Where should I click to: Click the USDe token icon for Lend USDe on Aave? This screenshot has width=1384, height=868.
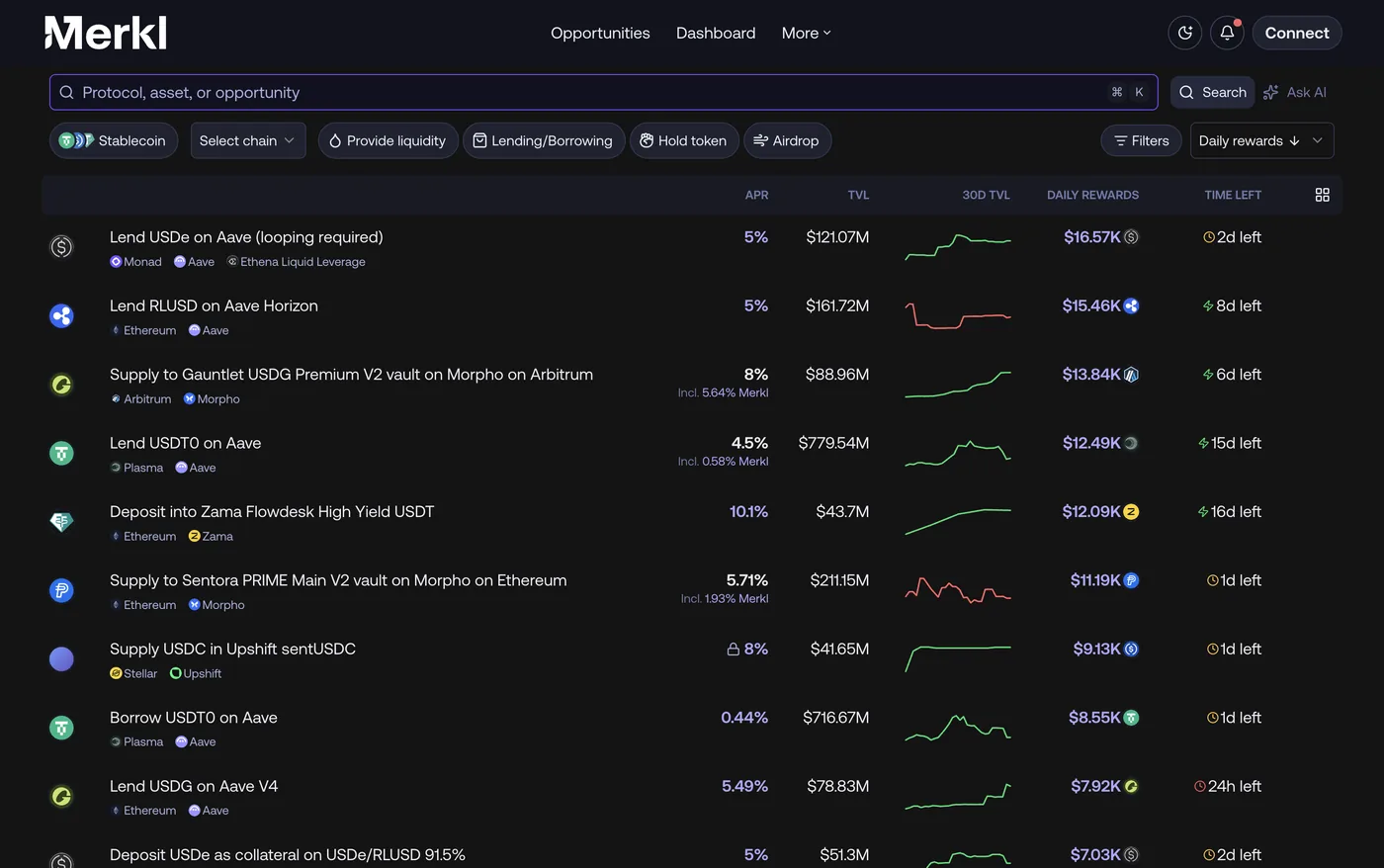point(61,246)
